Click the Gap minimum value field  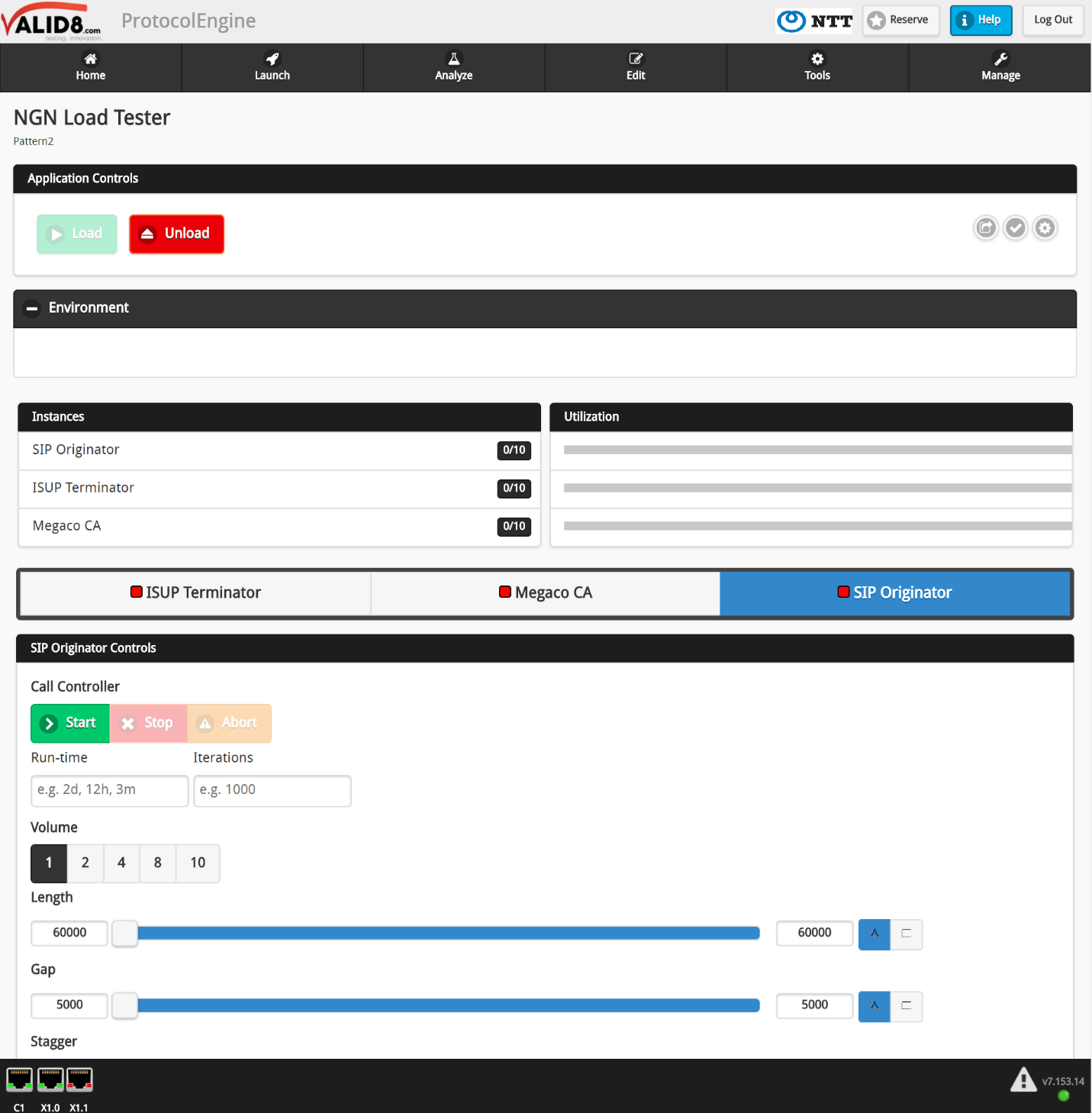click(x=69, y=1006)
